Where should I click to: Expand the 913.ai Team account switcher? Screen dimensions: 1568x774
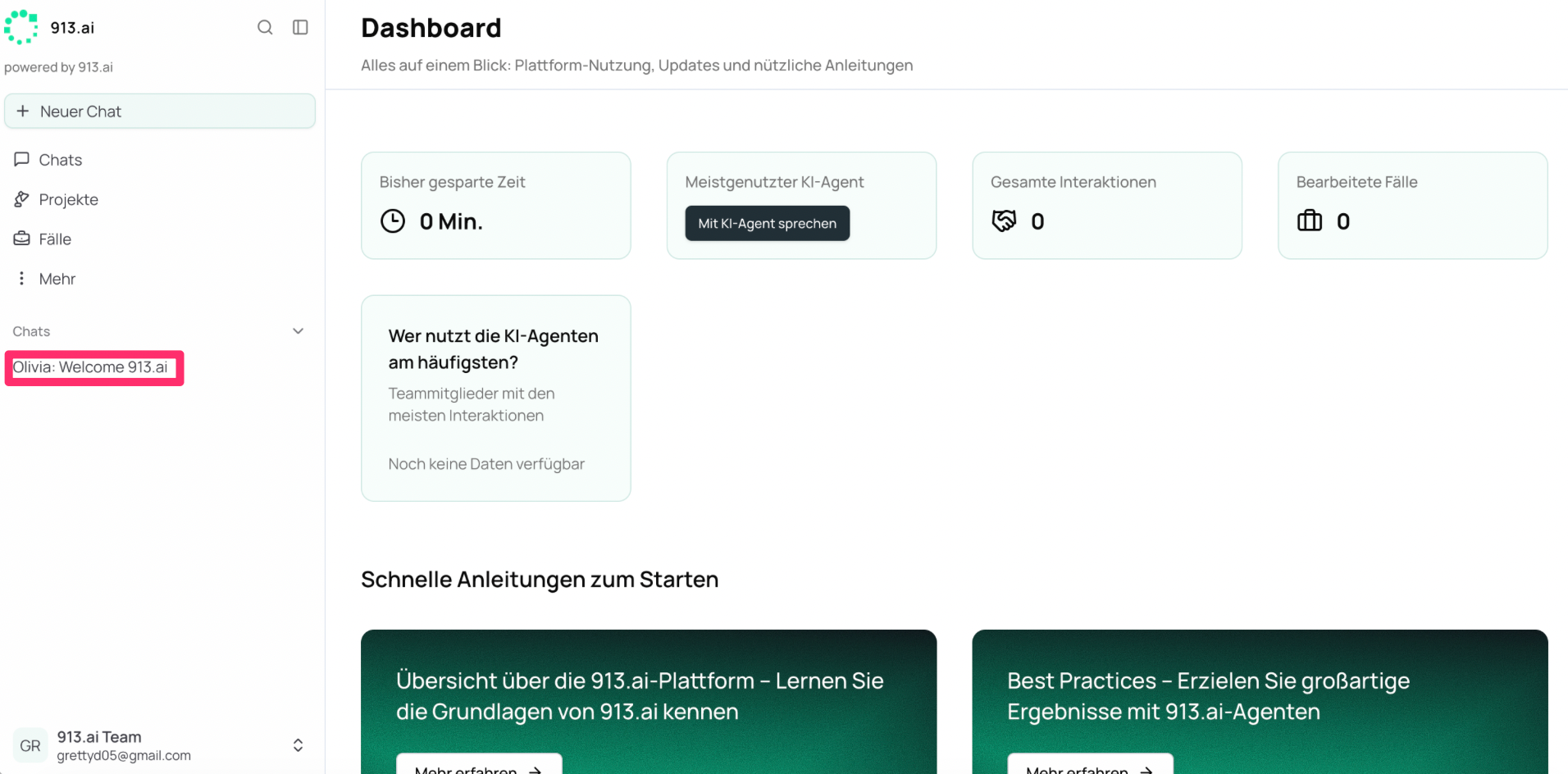(298, 745)
